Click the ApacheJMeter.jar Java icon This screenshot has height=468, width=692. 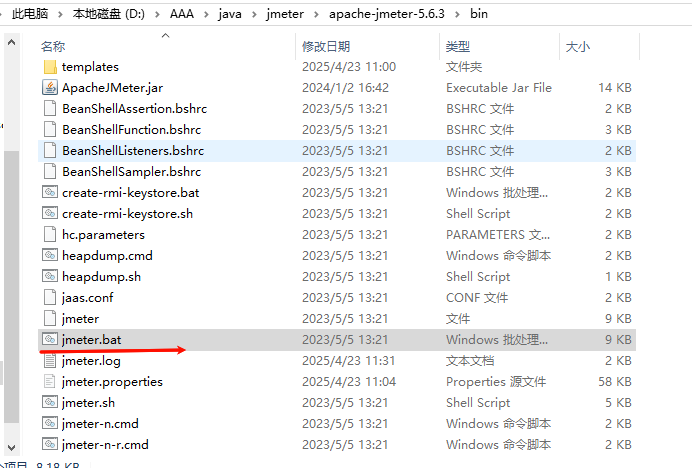50,87
